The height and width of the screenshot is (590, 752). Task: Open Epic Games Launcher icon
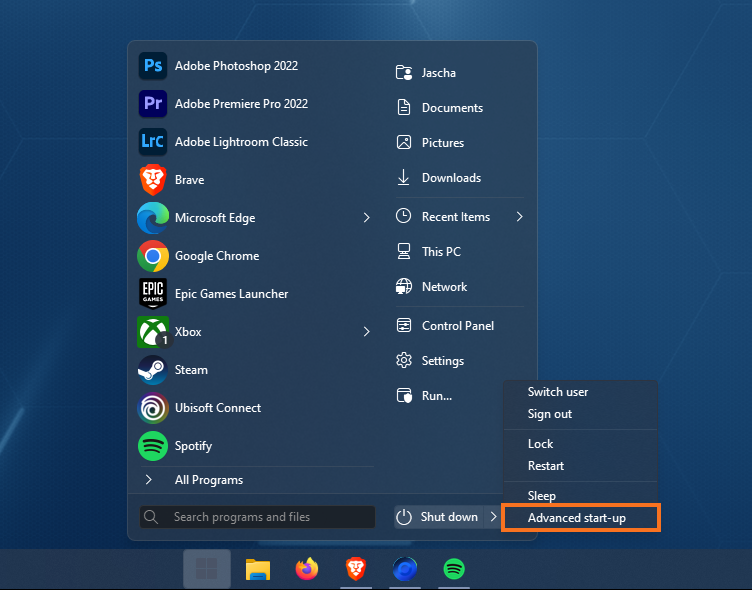(153, 294)
